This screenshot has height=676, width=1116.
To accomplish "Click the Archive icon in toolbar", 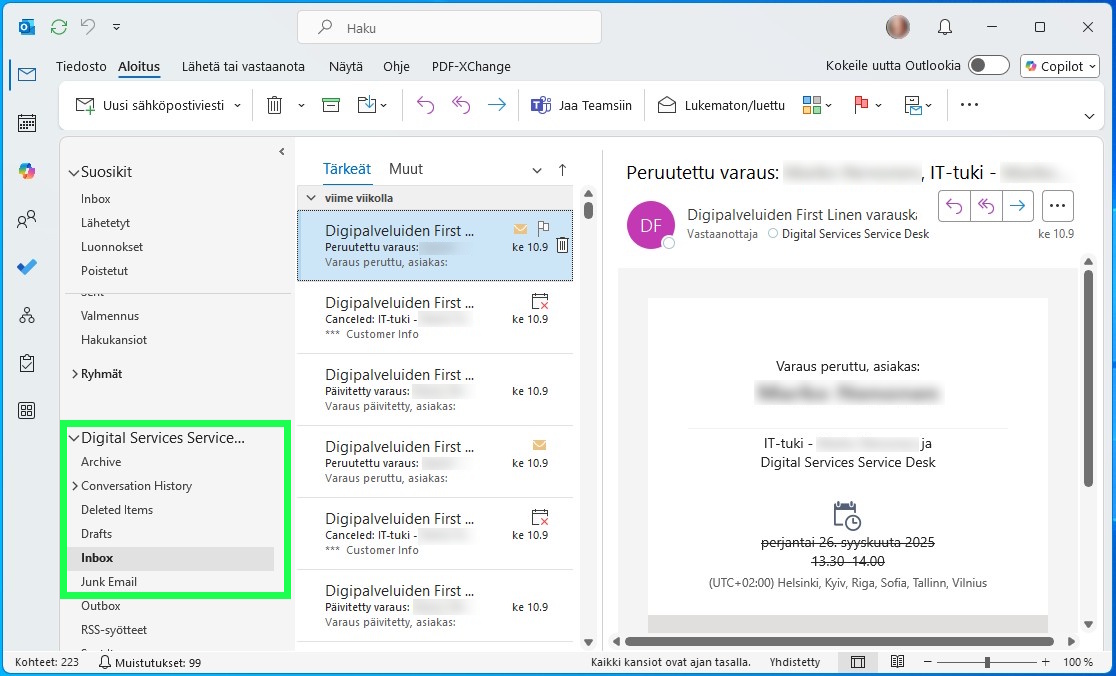I will [331, 105].
